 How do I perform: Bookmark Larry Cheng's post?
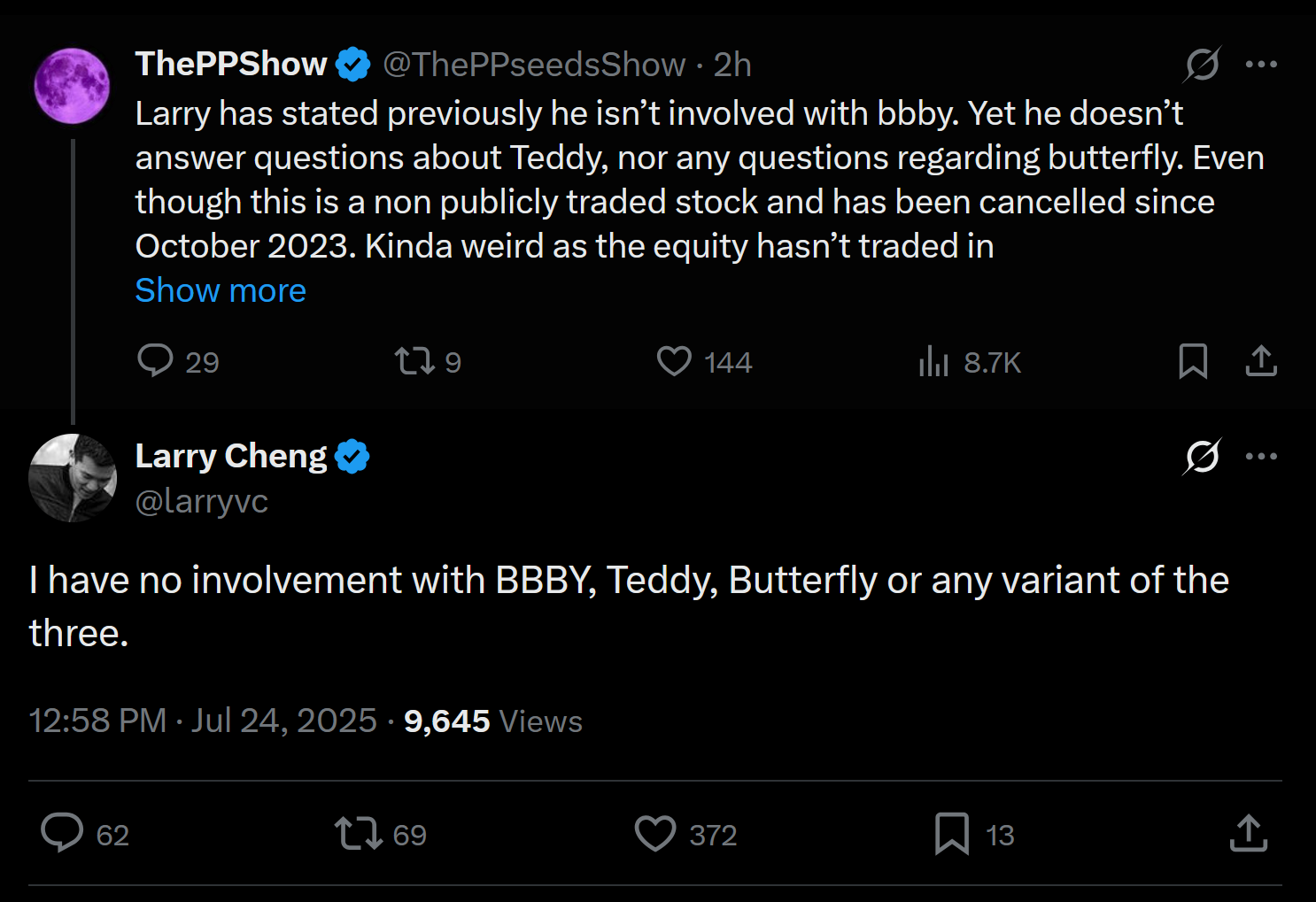click(952, 833)
